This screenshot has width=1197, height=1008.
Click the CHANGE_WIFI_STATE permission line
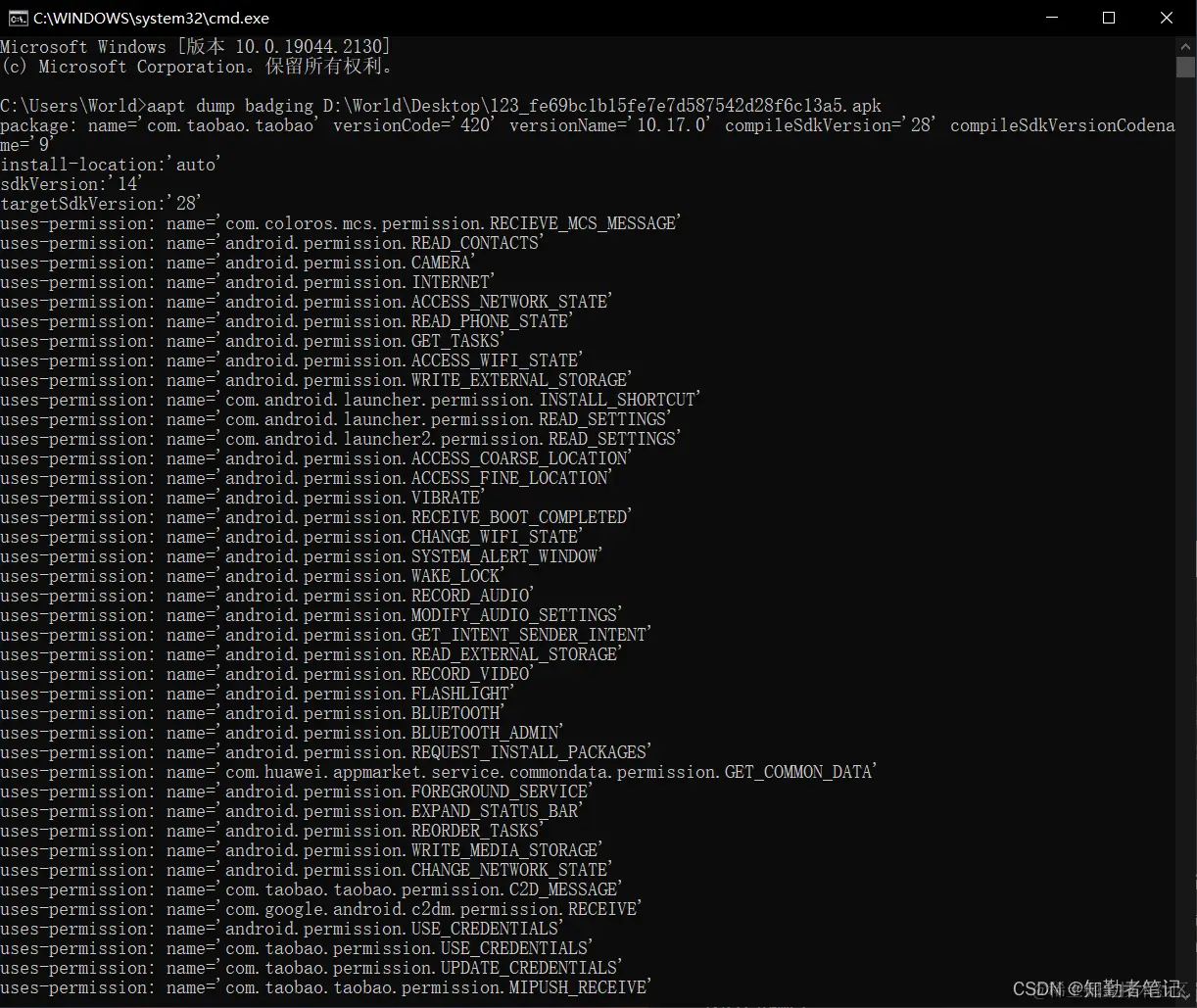[x=291, y=537]
